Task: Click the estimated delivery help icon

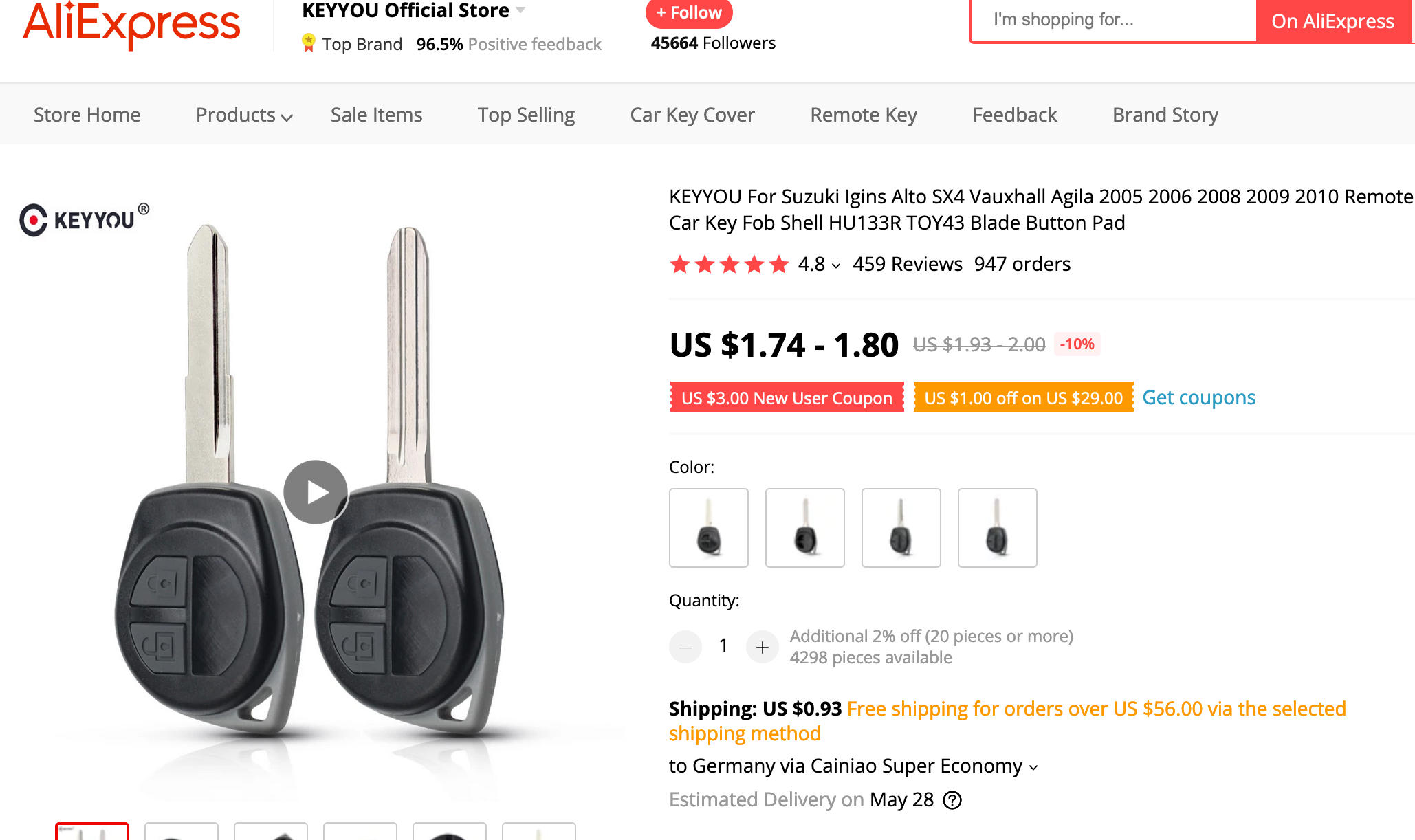Action: (952, 800)
